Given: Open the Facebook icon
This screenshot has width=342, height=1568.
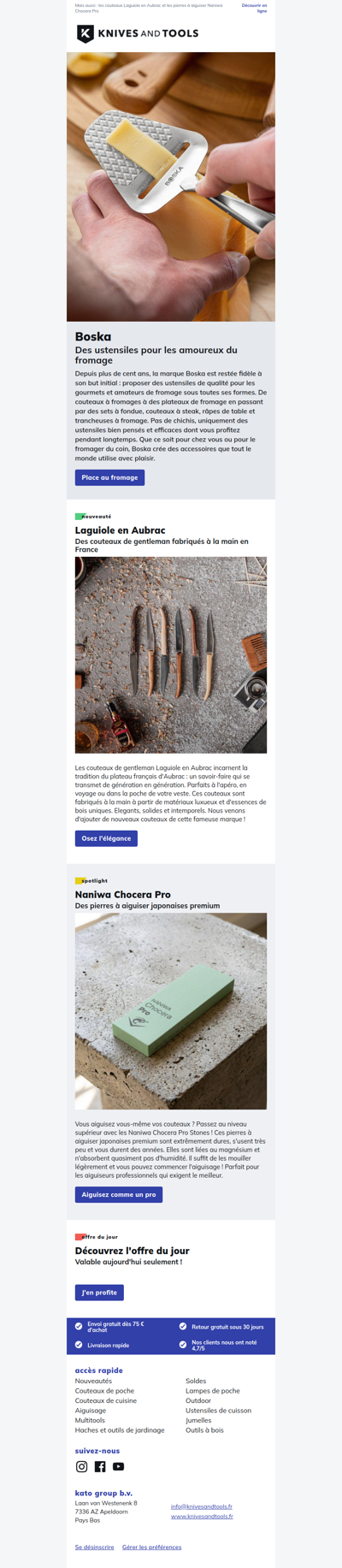Looking at the screenshot, I should click(x=100, y=1466).
